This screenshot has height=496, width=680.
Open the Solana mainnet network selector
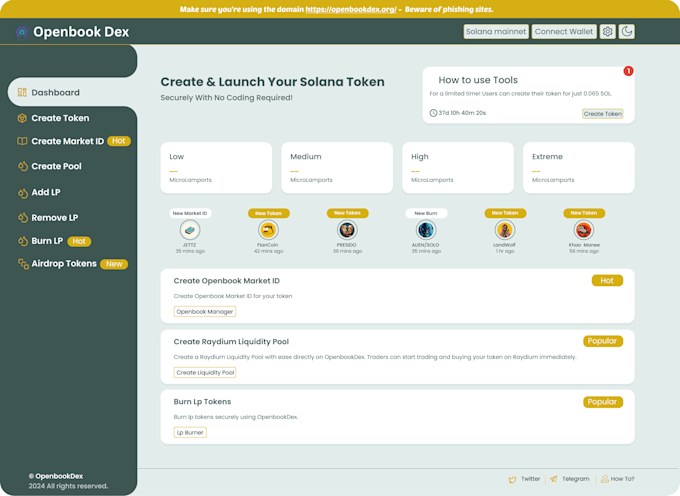tap(496, 32)
